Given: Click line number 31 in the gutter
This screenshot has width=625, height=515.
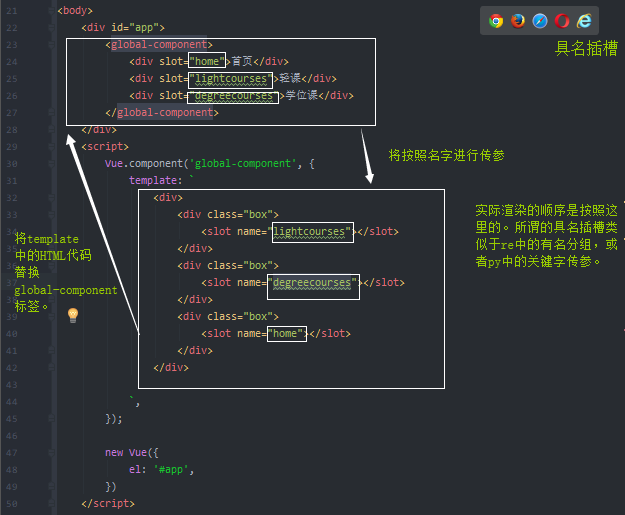Looking at the screenshot, I should pos(12,181).
